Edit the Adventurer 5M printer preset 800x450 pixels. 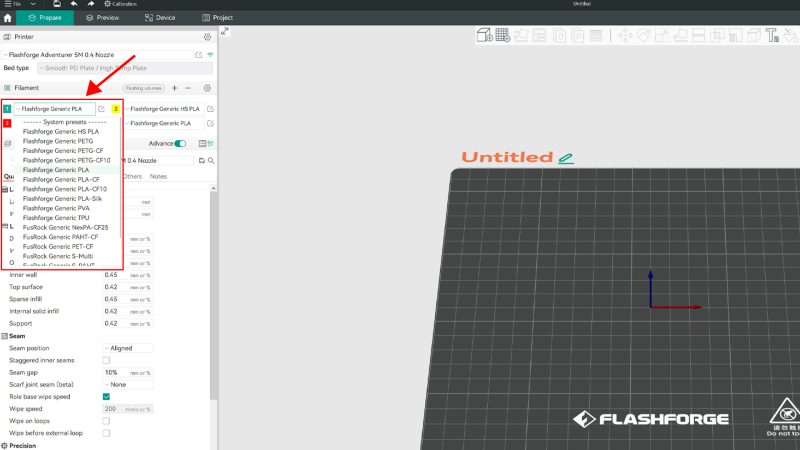point(198,55)
